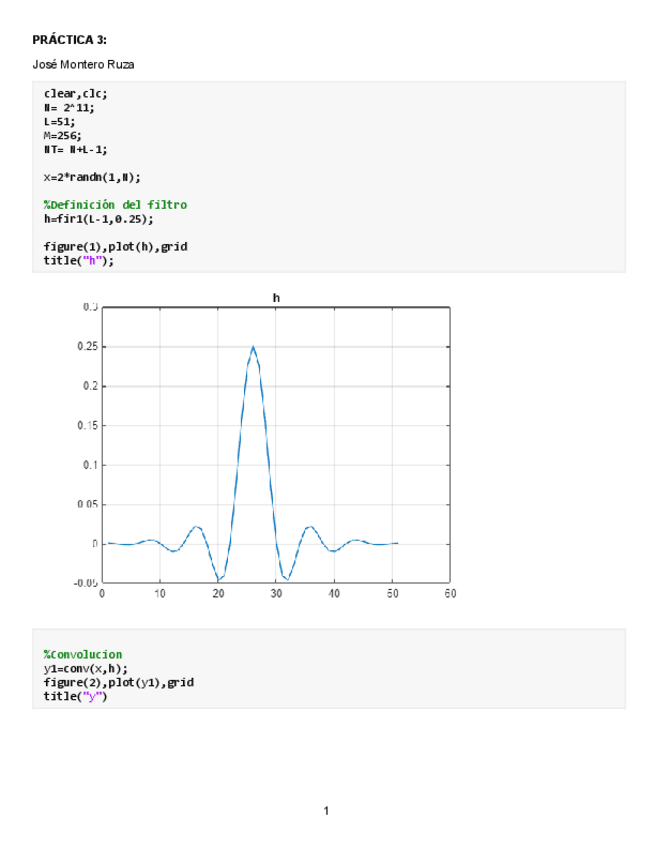This screenshot has width=655, height=848.
Task: Click the heading "PRÁCTICA 3:"
Action: pos(69,39)
